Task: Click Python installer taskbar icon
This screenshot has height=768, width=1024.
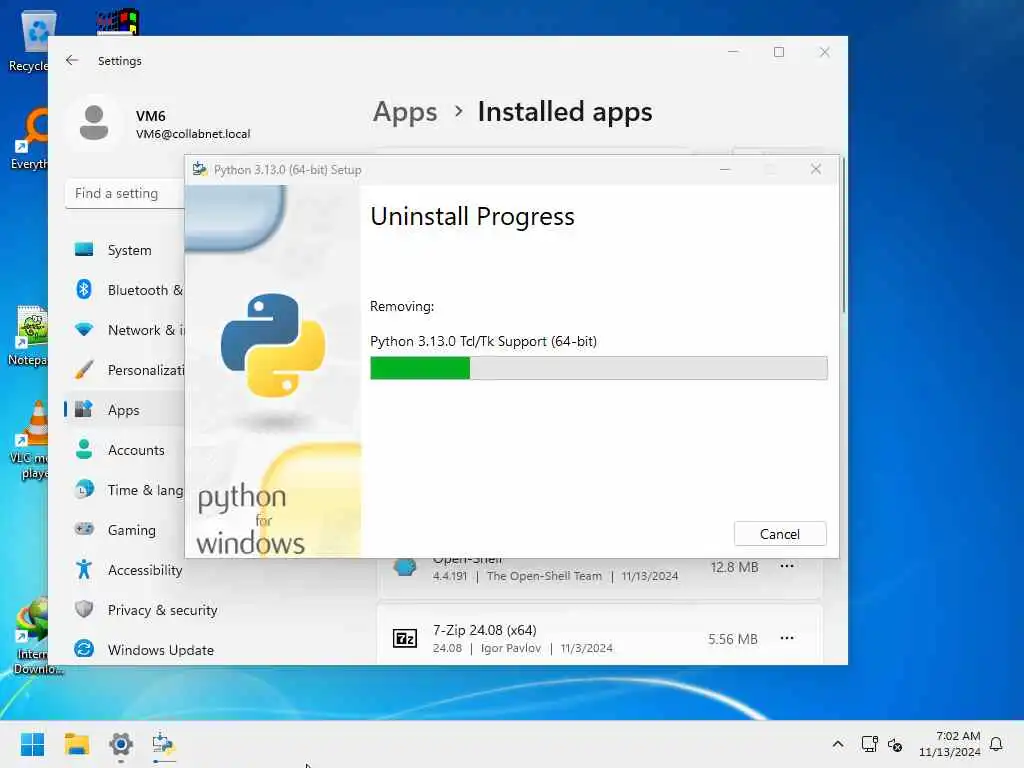Action: [164, 744]
